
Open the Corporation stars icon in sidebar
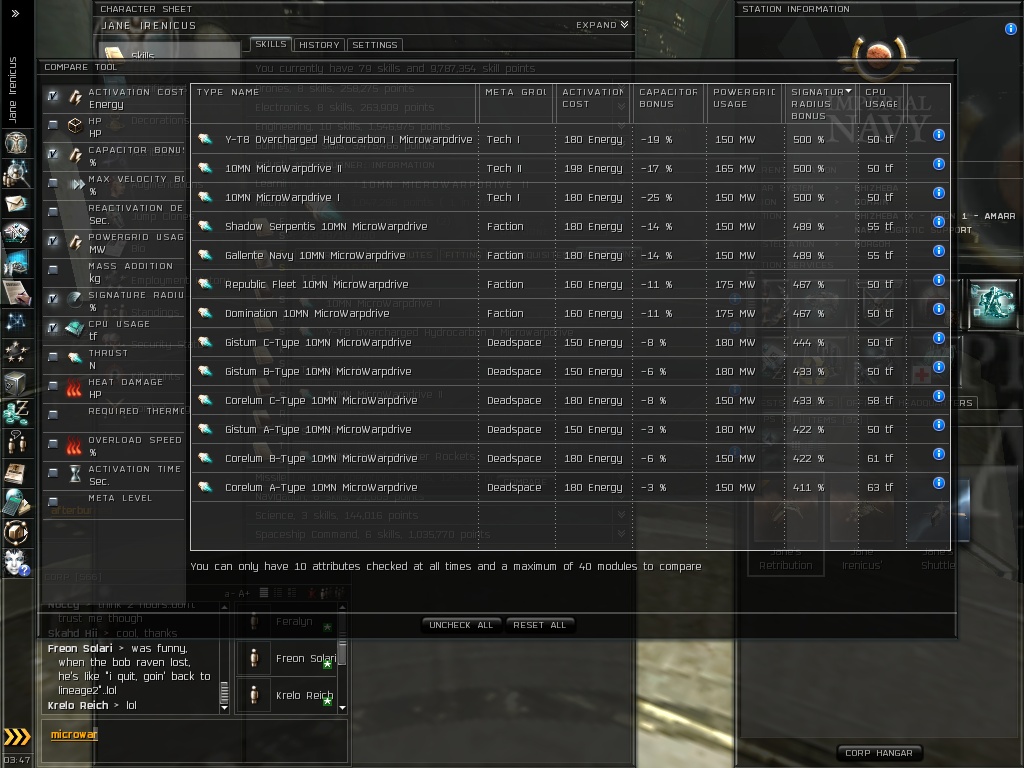(16, 353)
